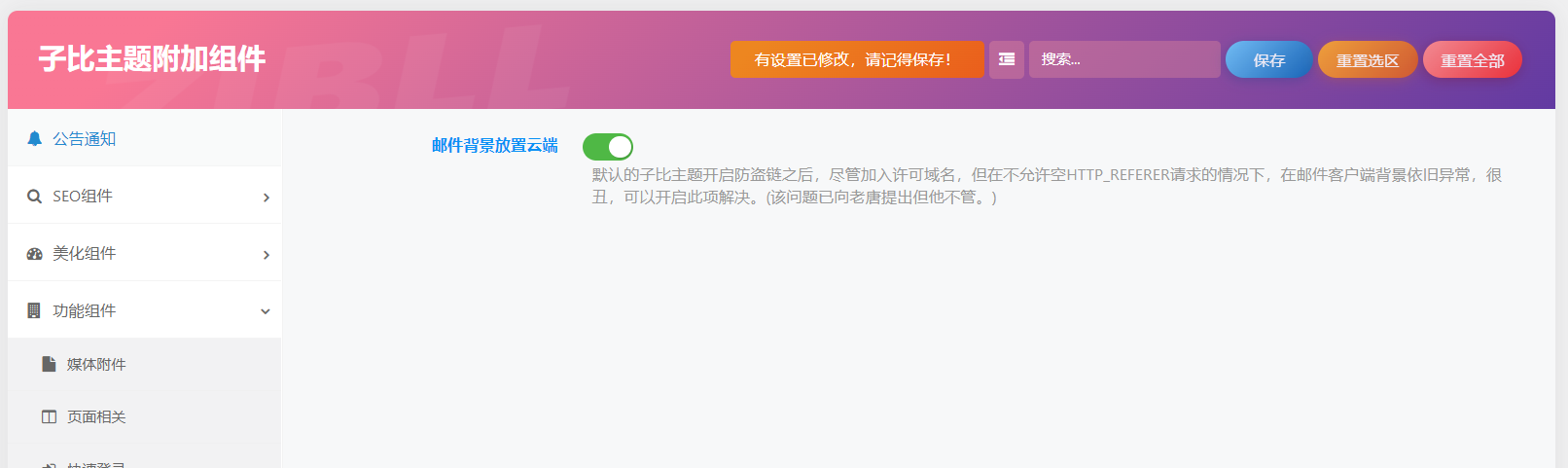This screenshot has width=1568, height=468.
Task: Open the 媒体附件 submenu item
Action: (x=144, y=364)
